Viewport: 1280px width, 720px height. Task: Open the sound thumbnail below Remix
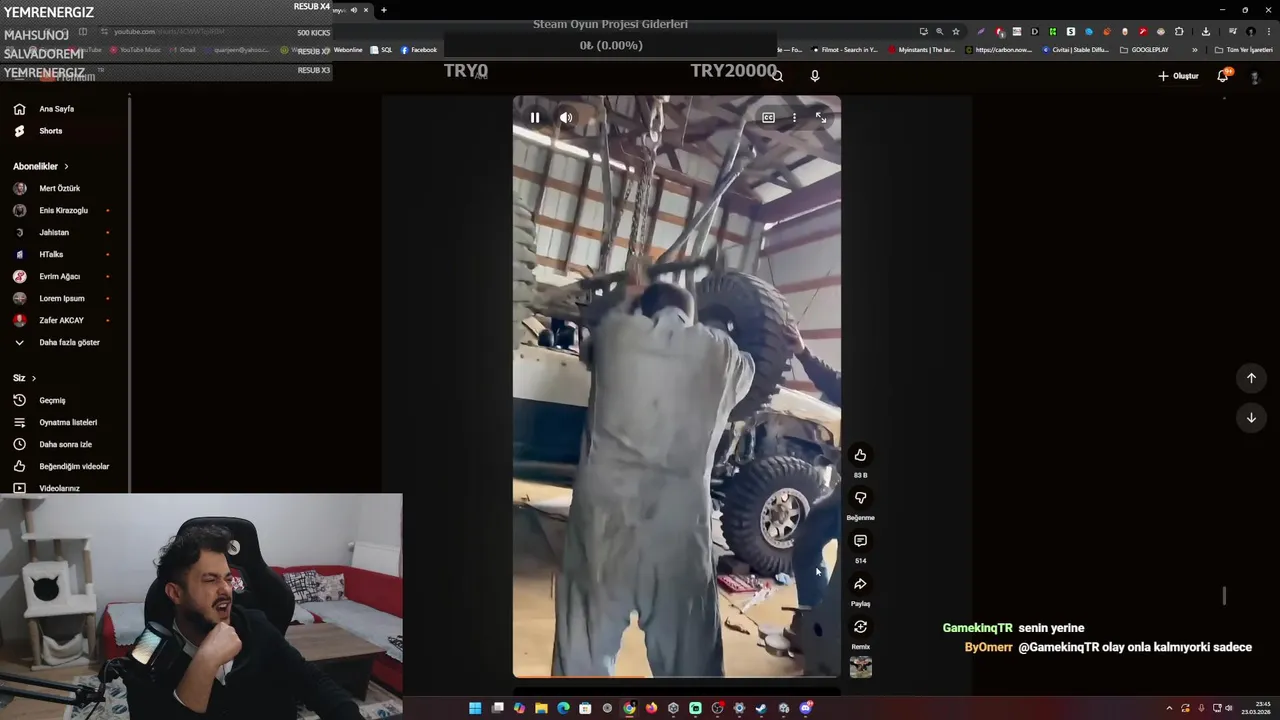click(860, 667)
